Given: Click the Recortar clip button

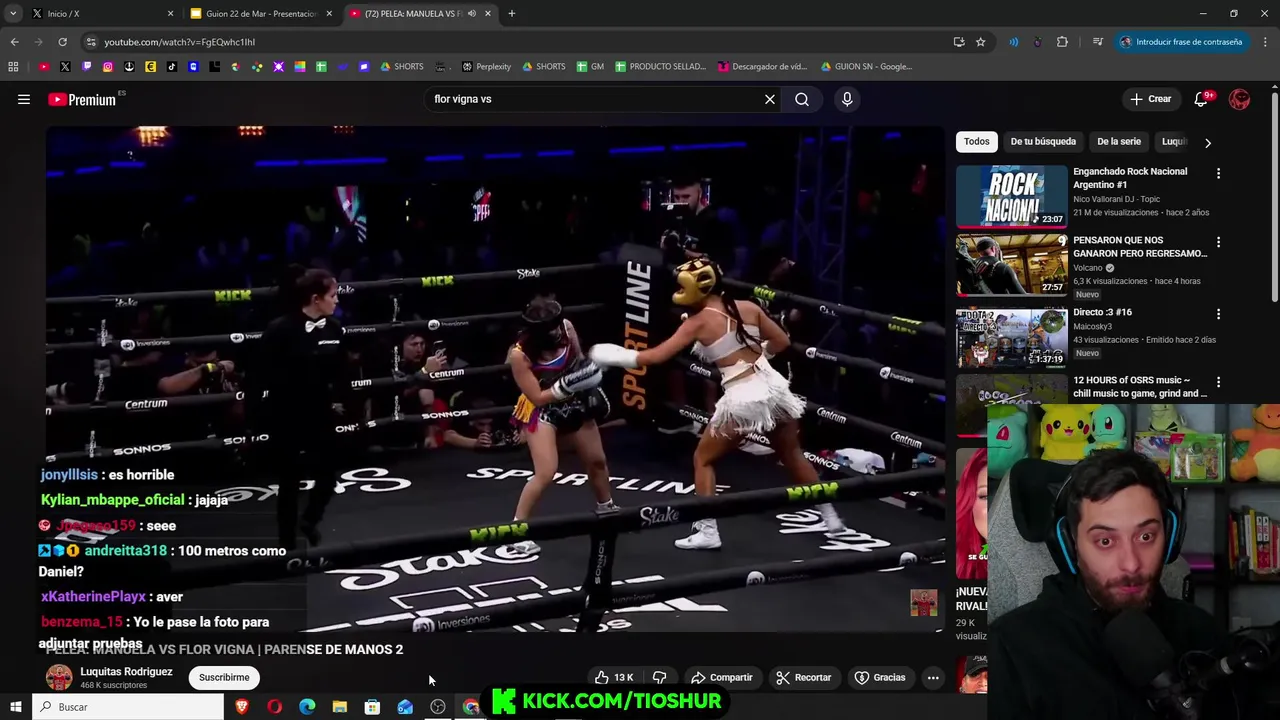Looking at the screenshot, I should [x=804, y=677].
